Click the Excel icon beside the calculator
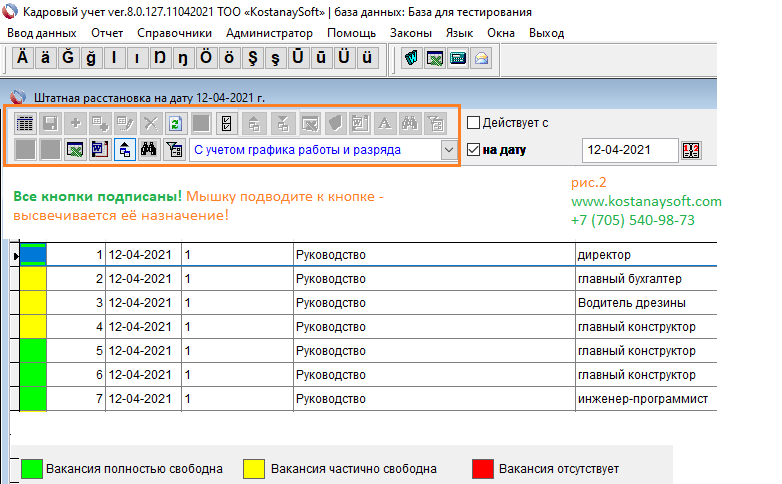 coord(435,58)
